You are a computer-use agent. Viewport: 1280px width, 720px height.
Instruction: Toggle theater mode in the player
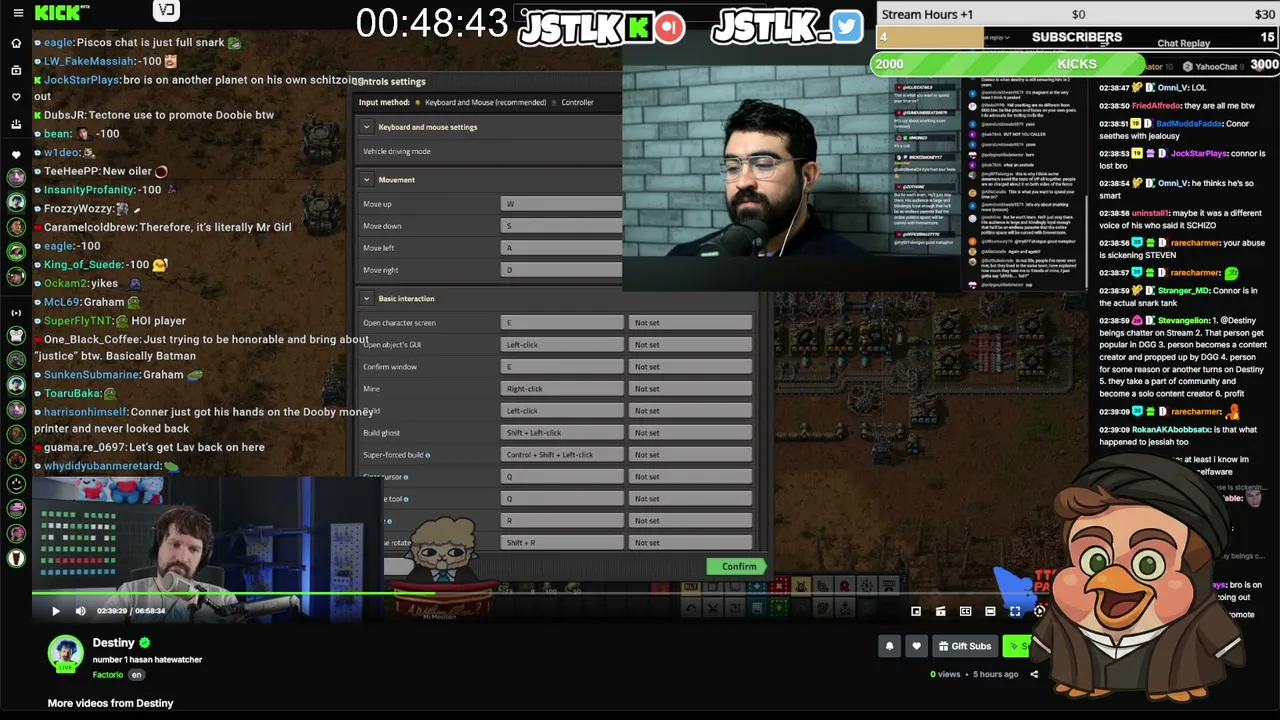(990, 611)
